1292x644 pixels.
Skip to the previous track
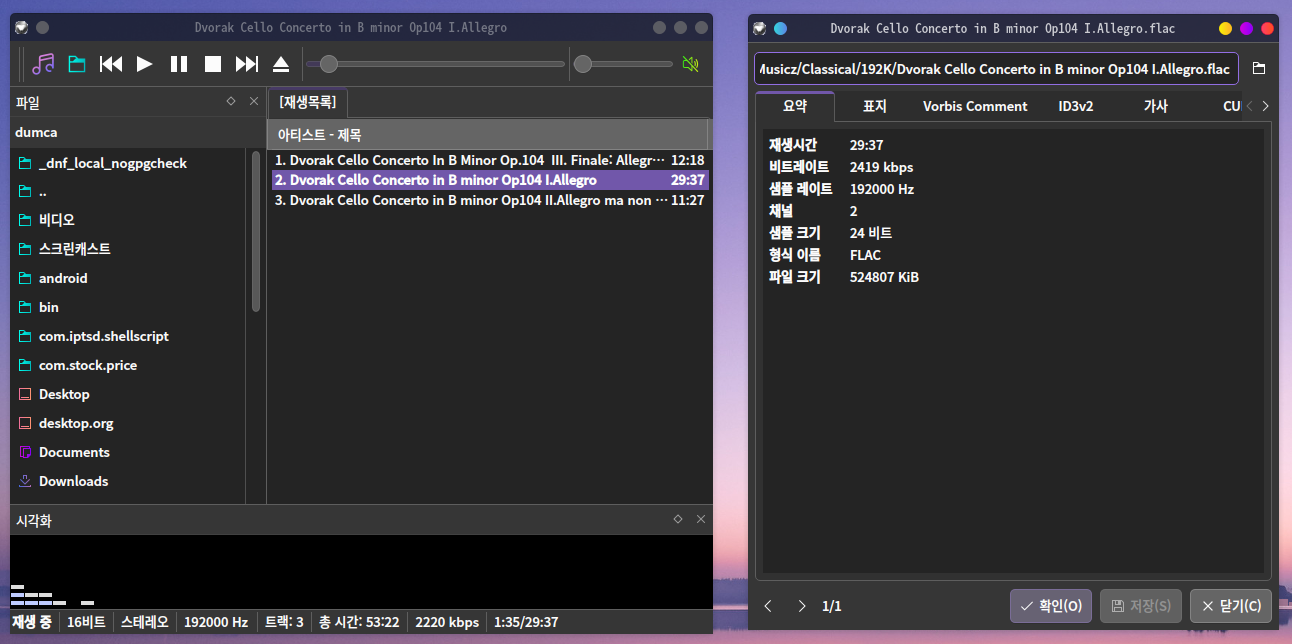point(111,65)
